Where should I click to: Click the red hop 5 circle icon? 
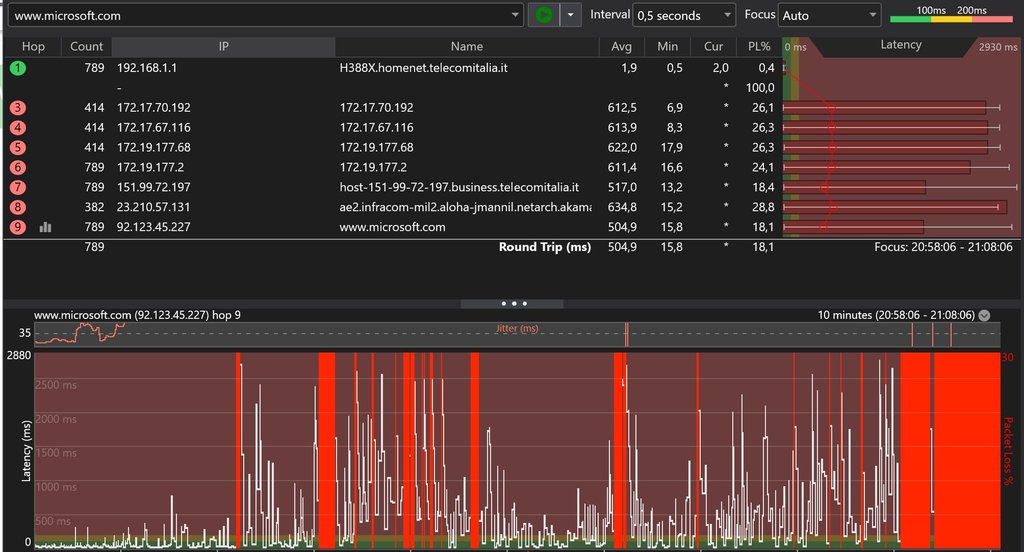(x=18, y=148)
